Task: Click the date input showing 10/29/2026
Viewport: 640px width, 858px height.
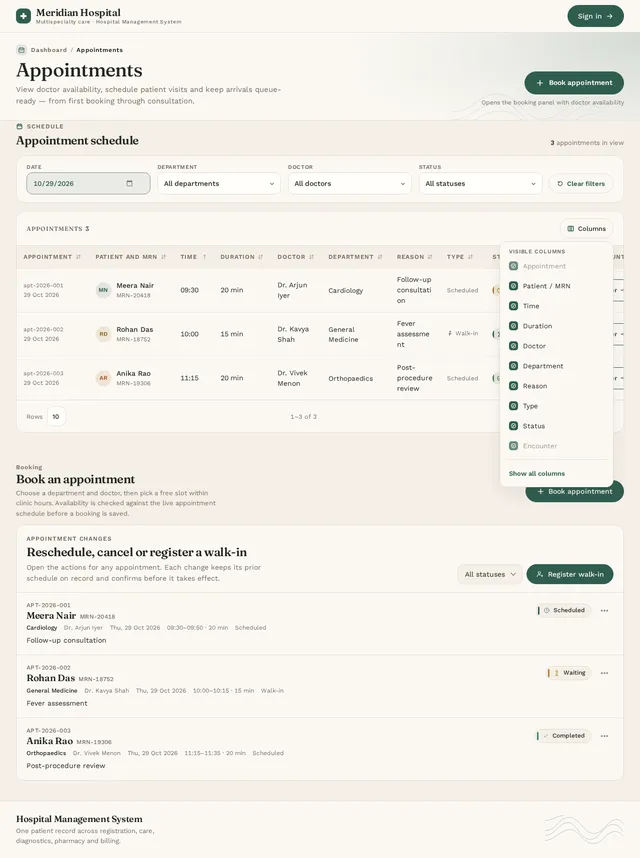Action: click(88, 183)
